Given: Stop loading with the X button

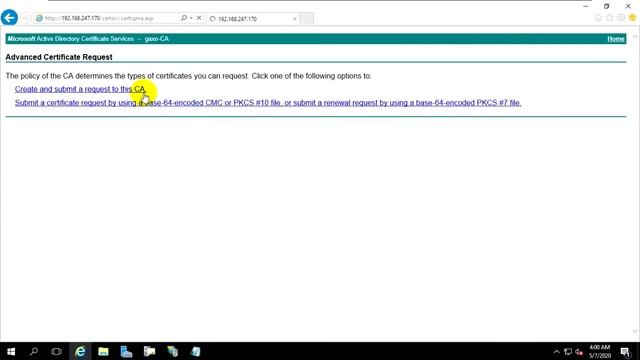Looking at the screenshot, I should click(199, 18).
